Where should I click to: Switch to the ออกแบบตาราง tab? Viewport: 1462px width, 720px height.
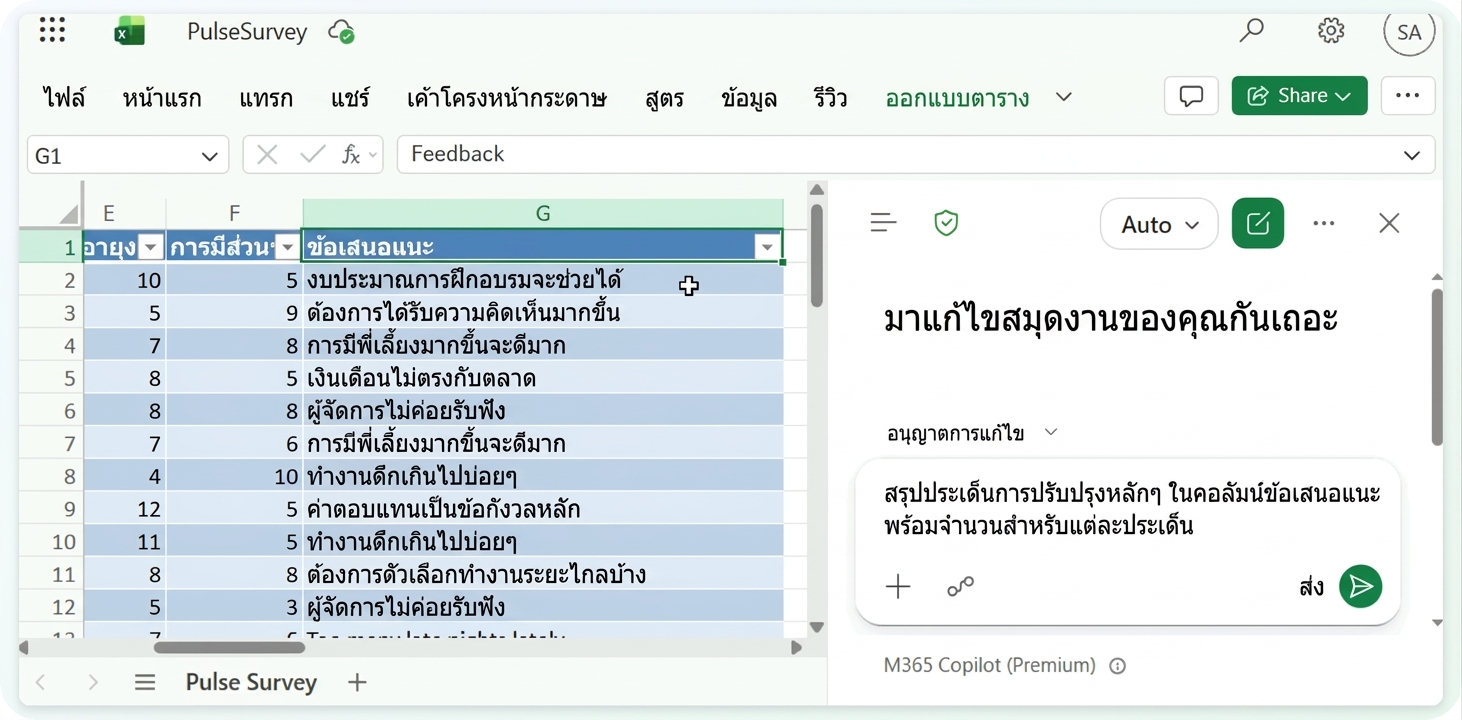(x=957, y=98)
